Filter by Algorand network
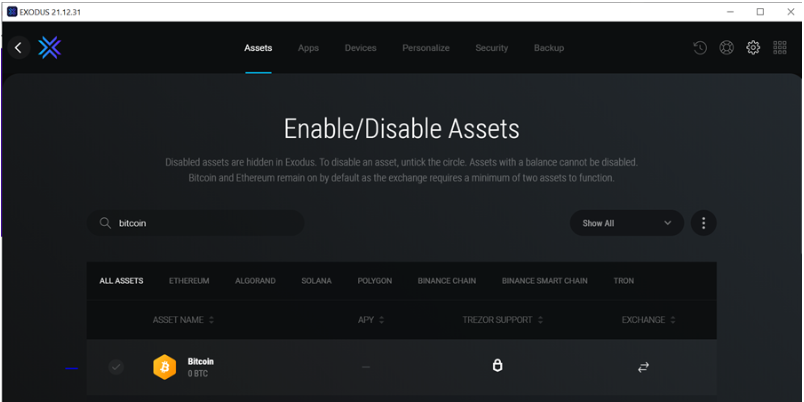The width and height of the screenshot is (804, 402). tap(255, 280)
